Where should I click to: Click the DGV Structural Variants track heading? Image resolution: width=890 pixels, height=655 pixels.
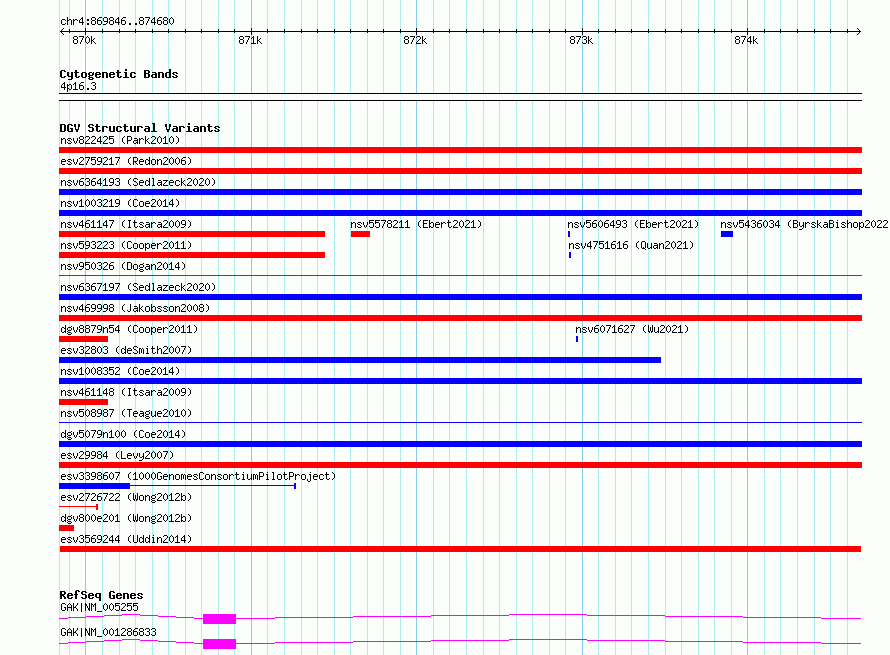140,128
